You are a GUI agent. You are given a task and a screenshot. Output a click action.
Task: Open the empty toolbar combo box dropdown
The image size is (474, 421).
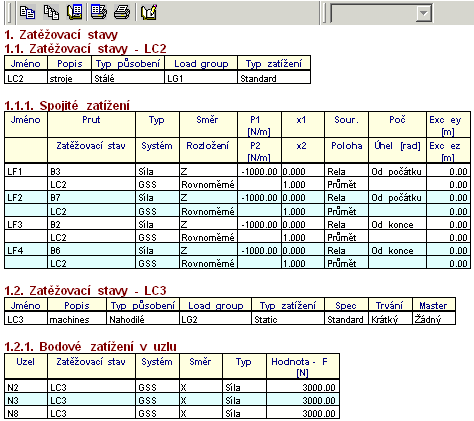click(424, 13)
